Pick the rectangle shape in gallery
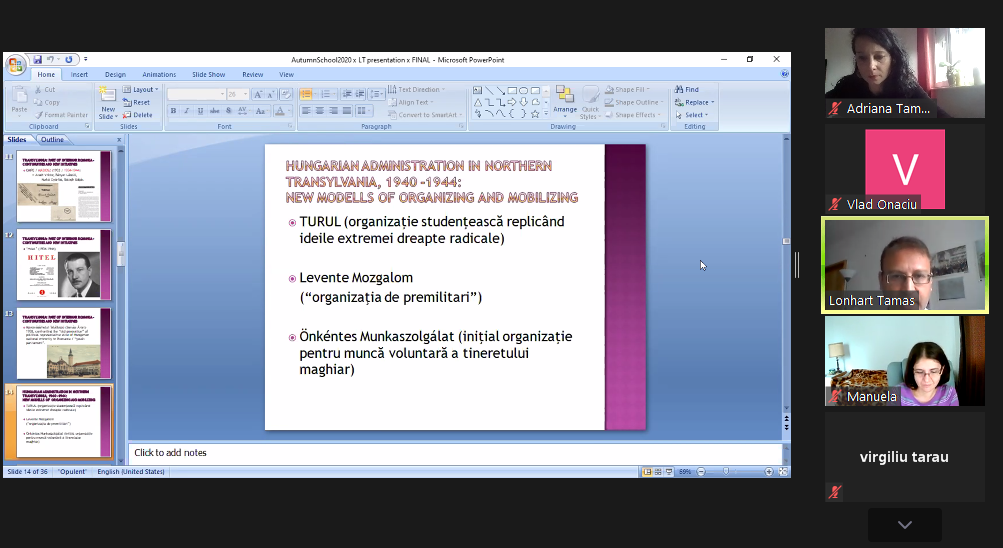The image size is (1003, 548). 512,90
